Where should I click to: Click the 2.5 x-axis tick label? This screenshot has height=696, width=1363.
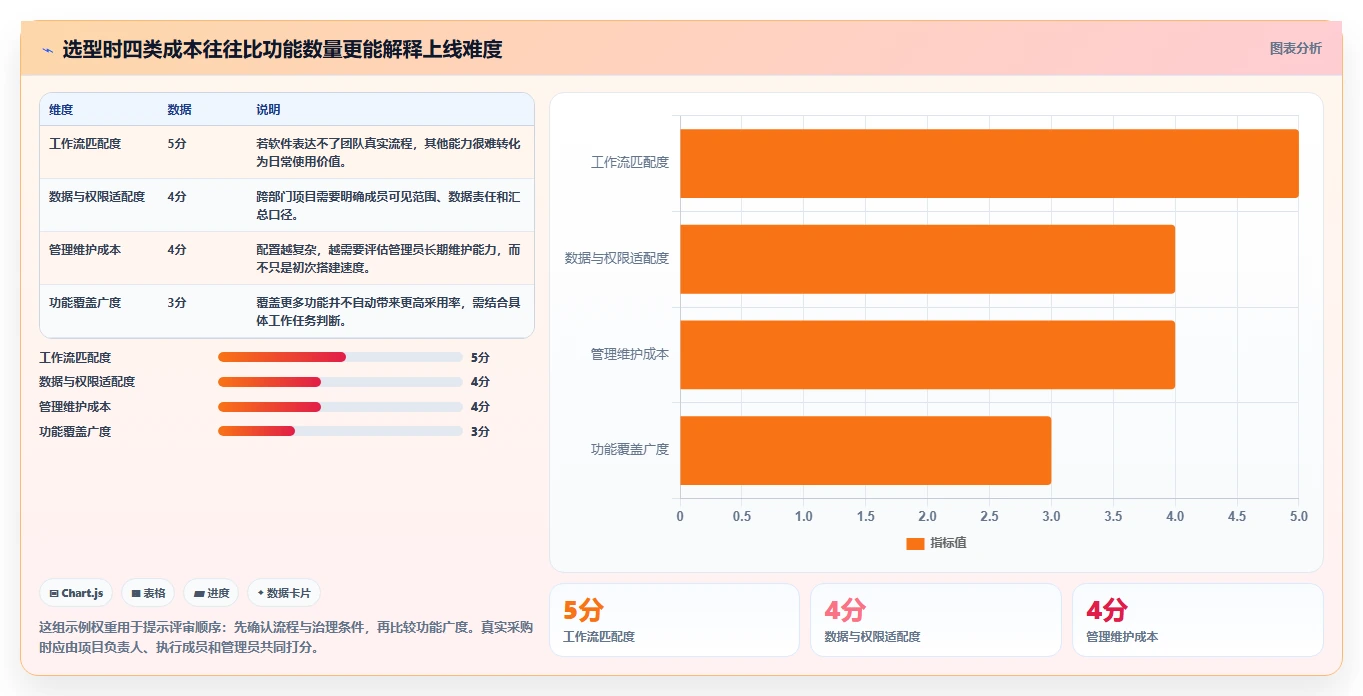click(989, 516)
